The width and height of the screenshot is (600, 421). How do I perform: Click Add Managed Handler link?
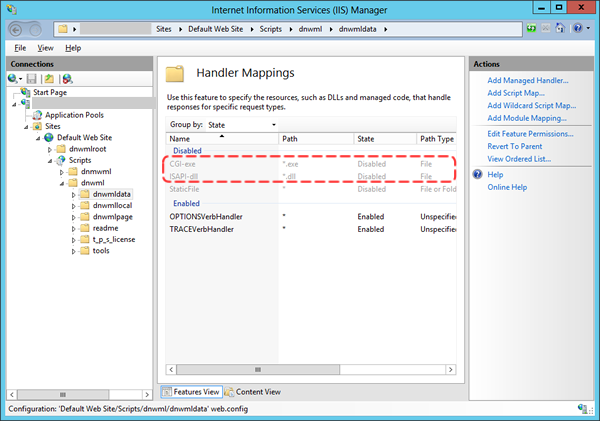pyautogui.click(x=528, y=80)
